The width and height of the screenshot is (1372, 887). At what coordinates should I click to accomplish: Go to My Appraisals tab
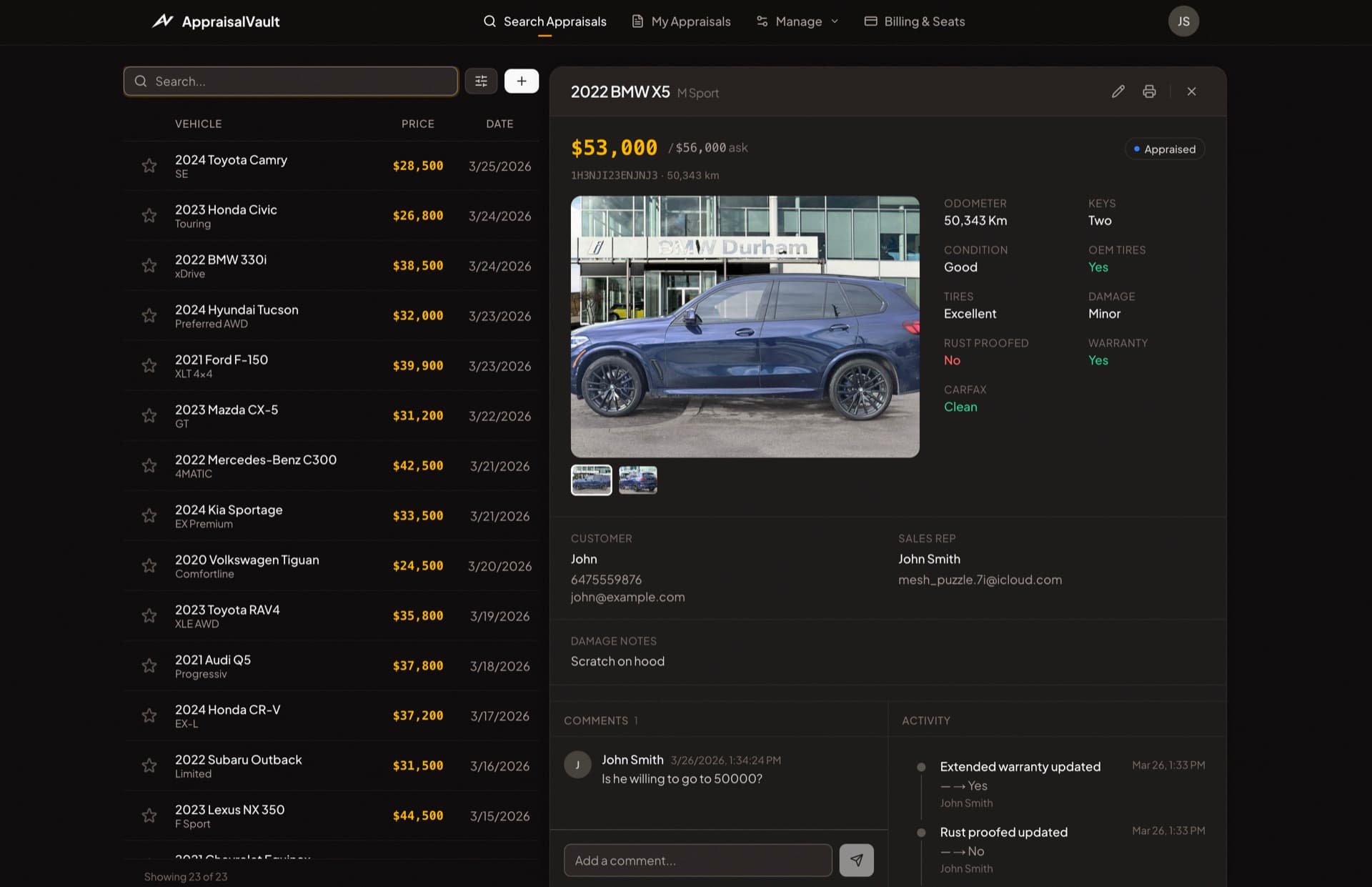pyautogui.click(x=681, y=21)
